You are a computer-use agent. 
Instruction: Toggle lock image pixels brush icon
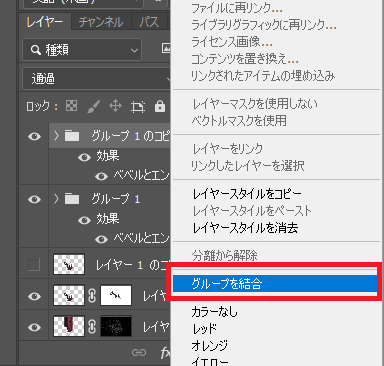[x=94, y=106]
